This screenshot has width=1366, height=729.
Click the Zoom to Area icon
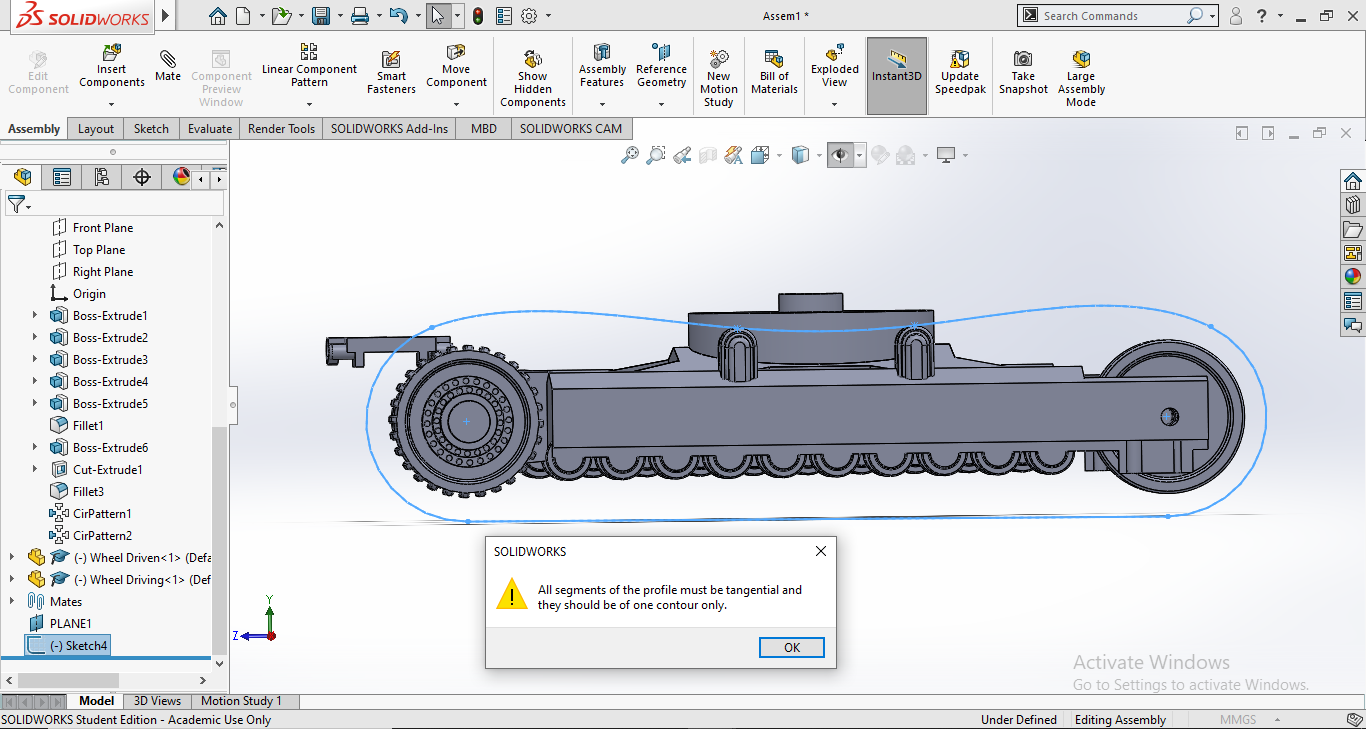[656, 155]
